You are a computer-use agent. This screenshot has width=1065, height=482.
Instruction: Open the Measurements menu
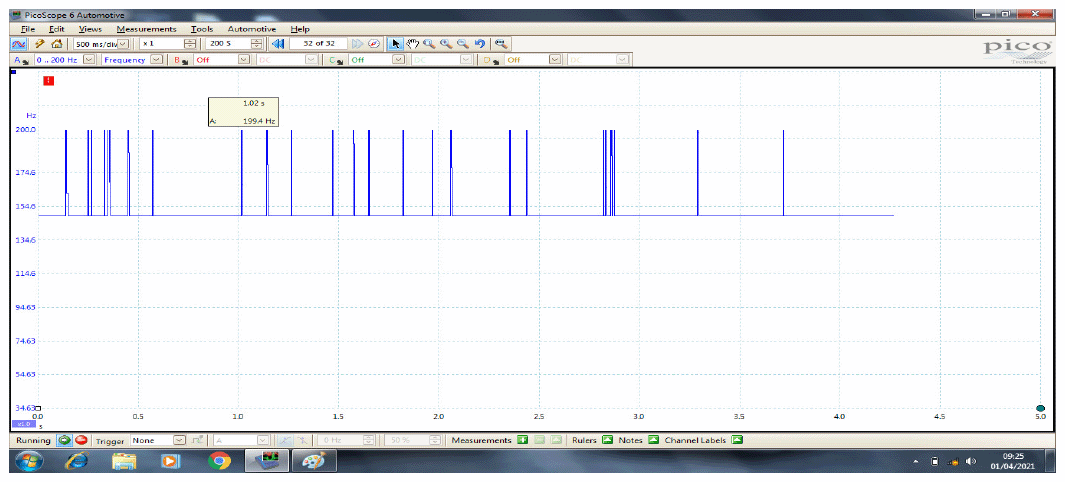coord(146,29)
